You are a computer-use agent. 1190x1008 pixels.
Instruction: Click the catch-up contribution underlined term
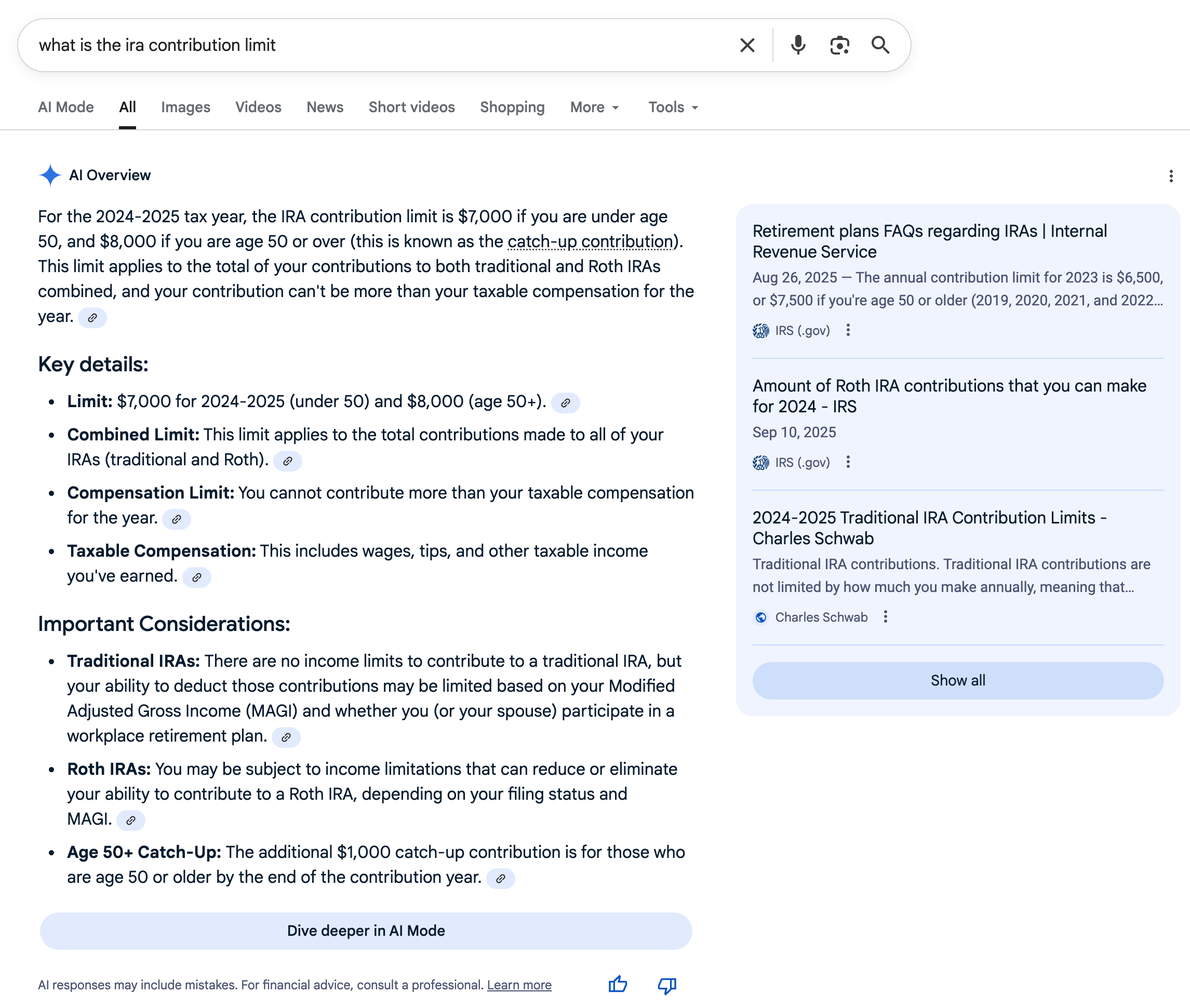(x=590, y=241)
